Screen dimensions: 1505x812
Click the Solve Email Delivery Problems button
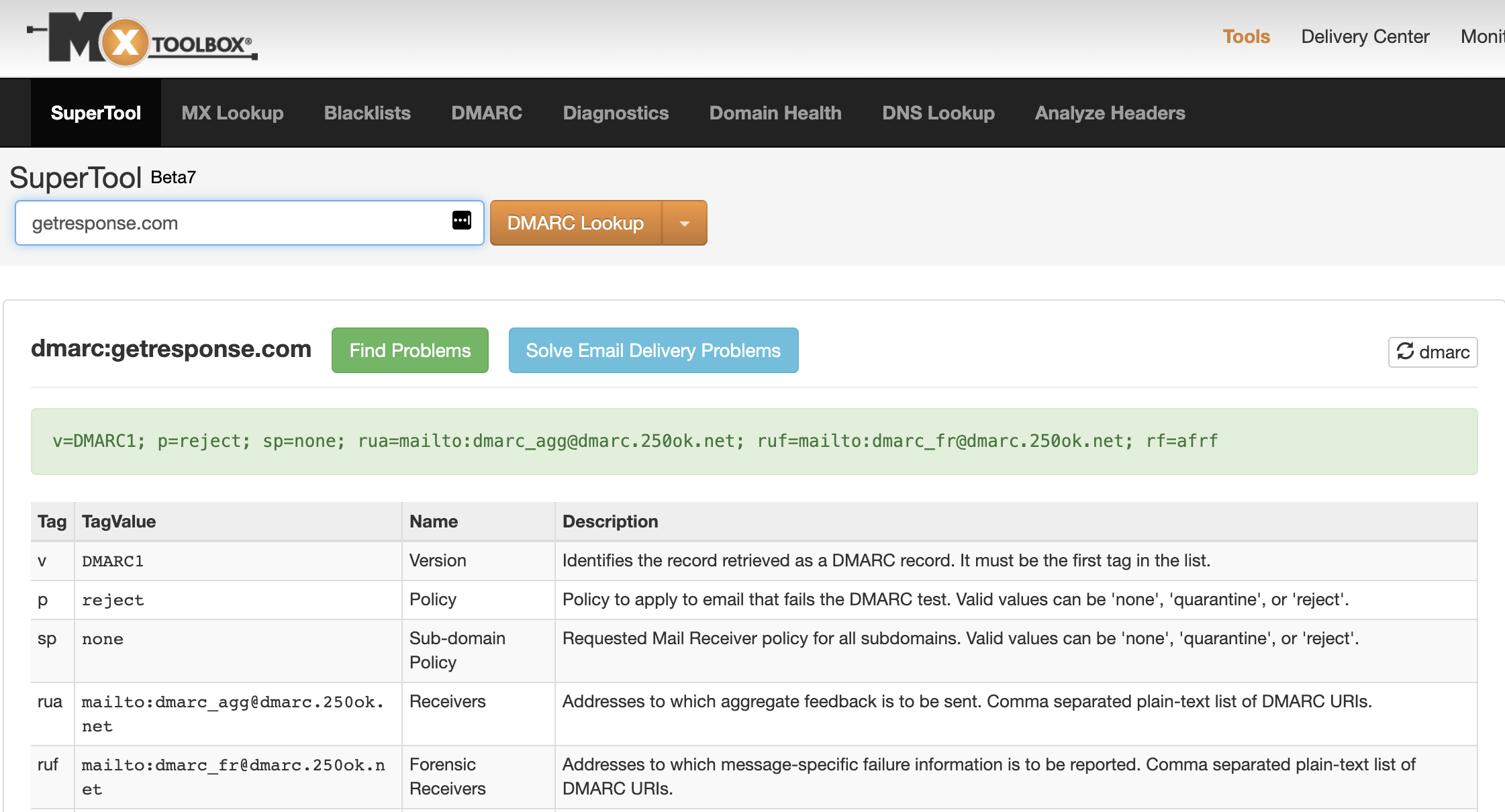[652, 350]
